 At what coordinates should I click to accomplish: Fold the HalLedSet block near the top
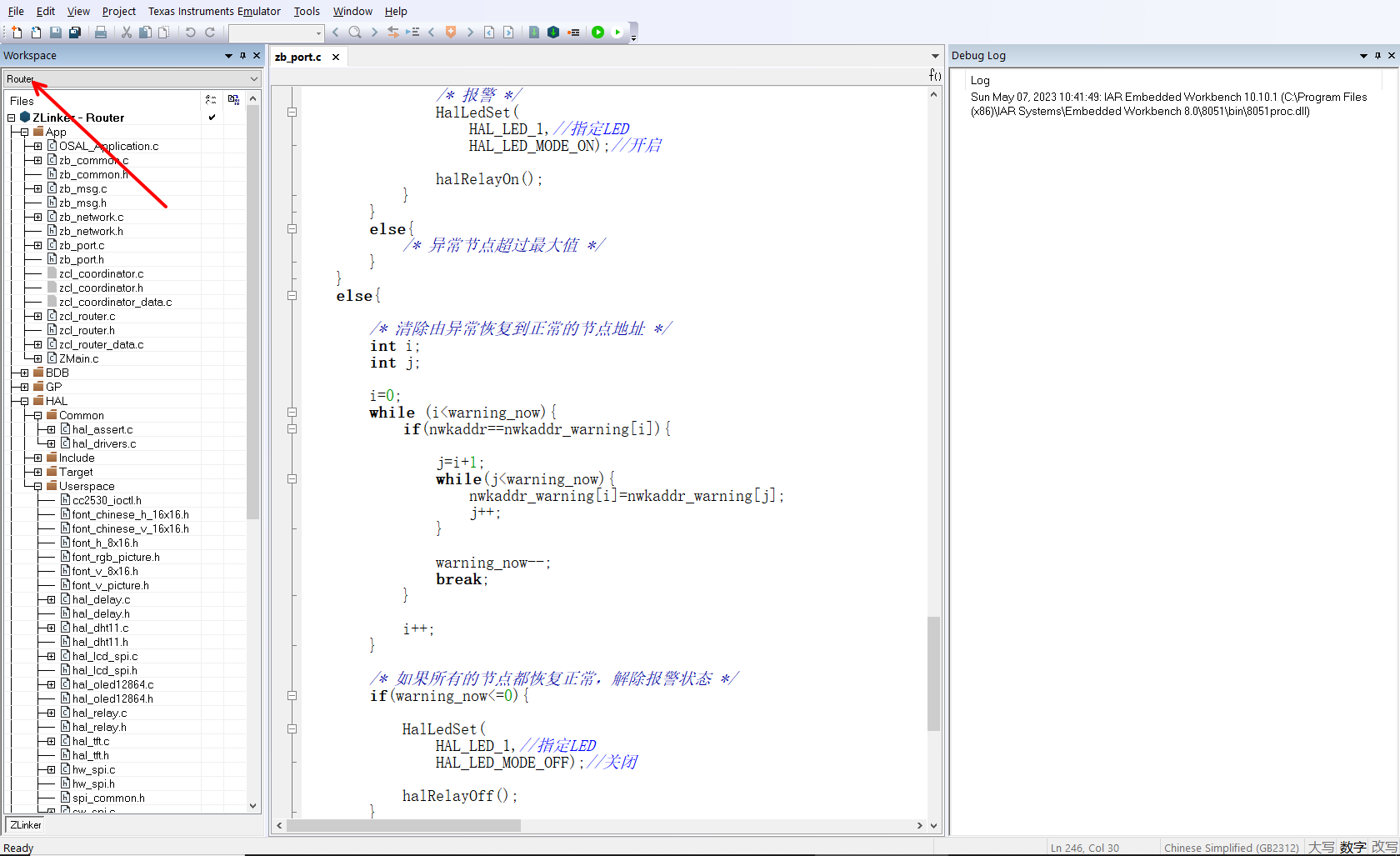292,112
